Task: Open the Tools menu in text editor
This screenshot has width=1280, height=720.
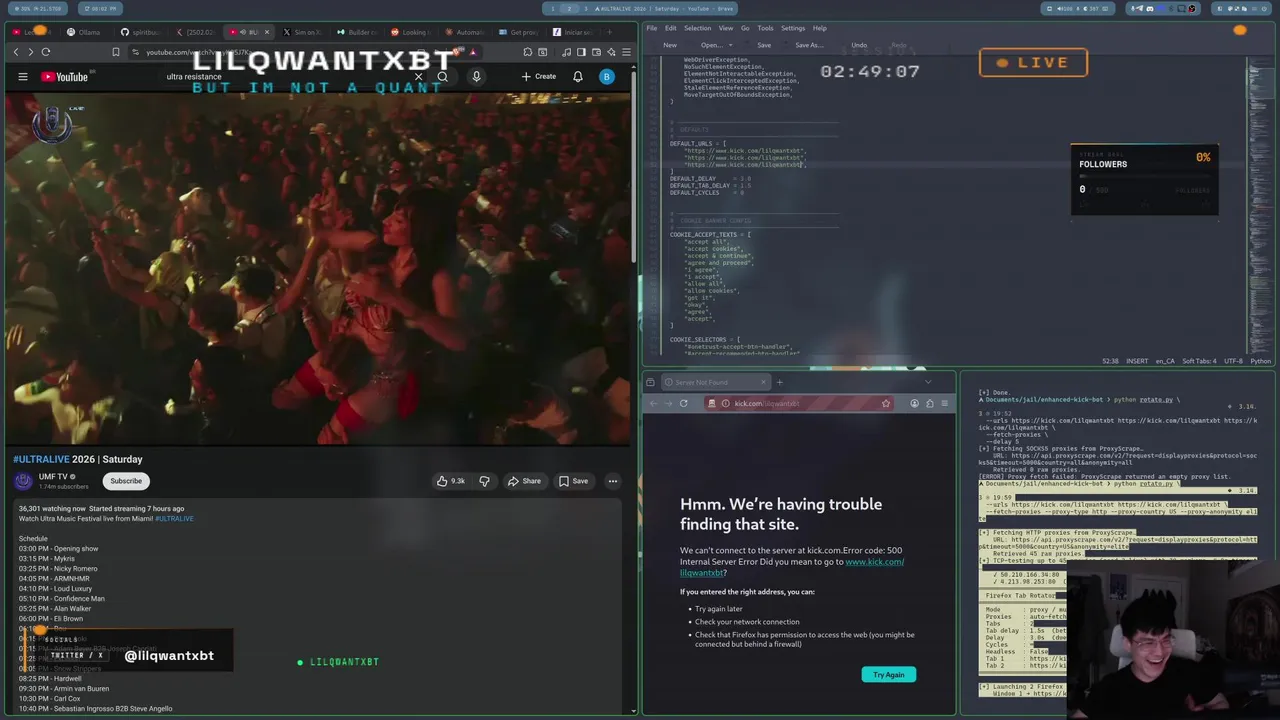Action: pos(765,28)
